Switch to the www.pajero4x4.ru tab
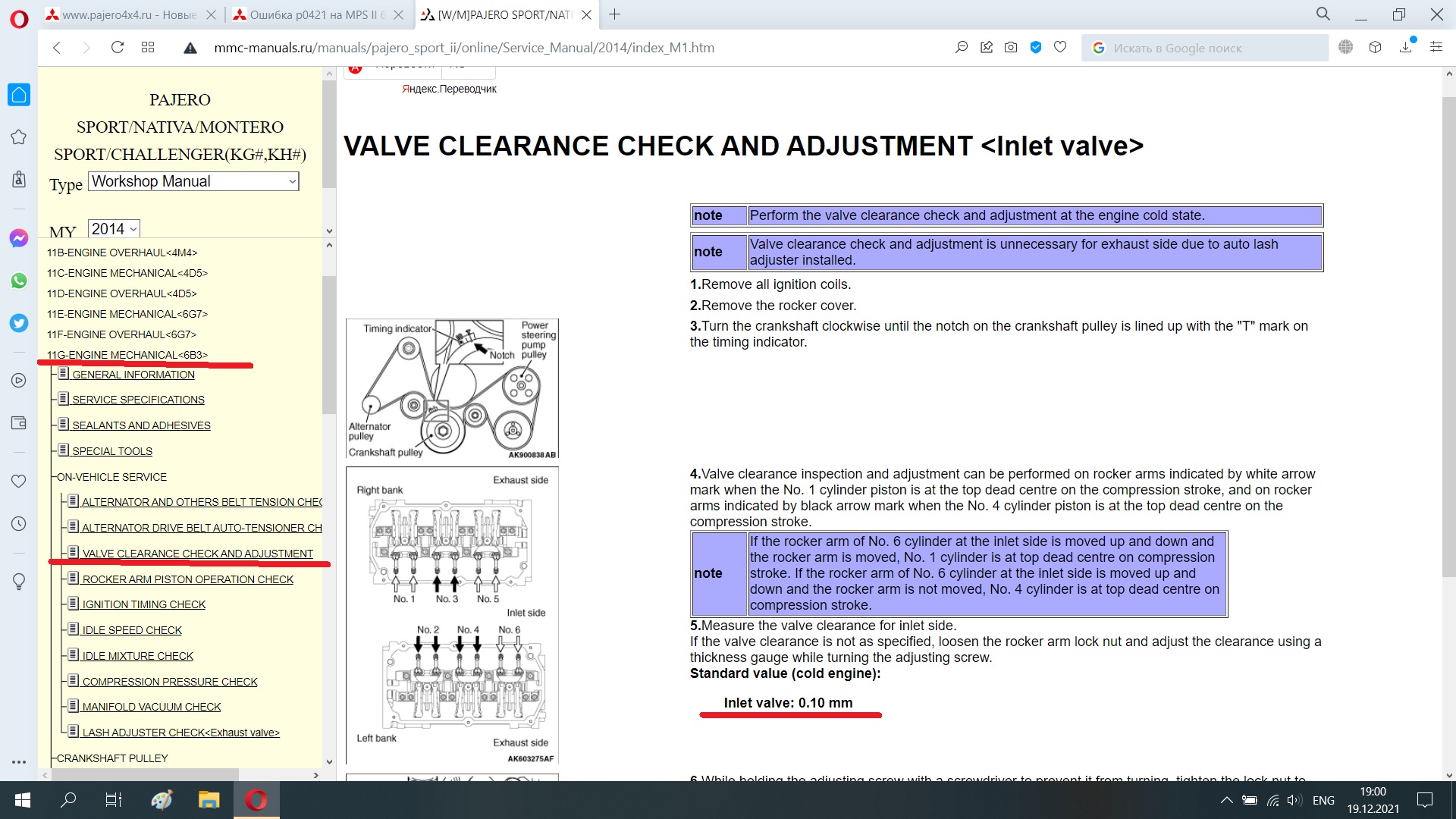Viewport: 1456px width, 819px height. pyautogui.click(x=129, y=15)
